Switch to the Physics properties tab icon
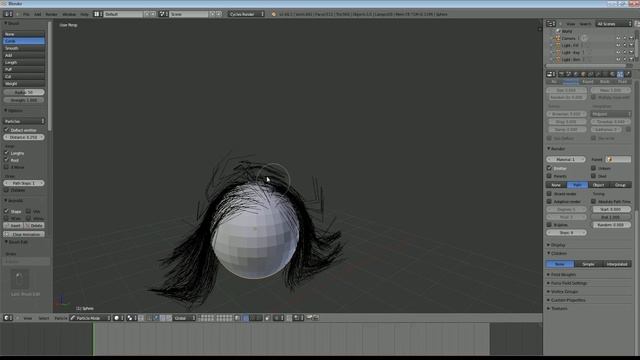 [x=628, y=74]
